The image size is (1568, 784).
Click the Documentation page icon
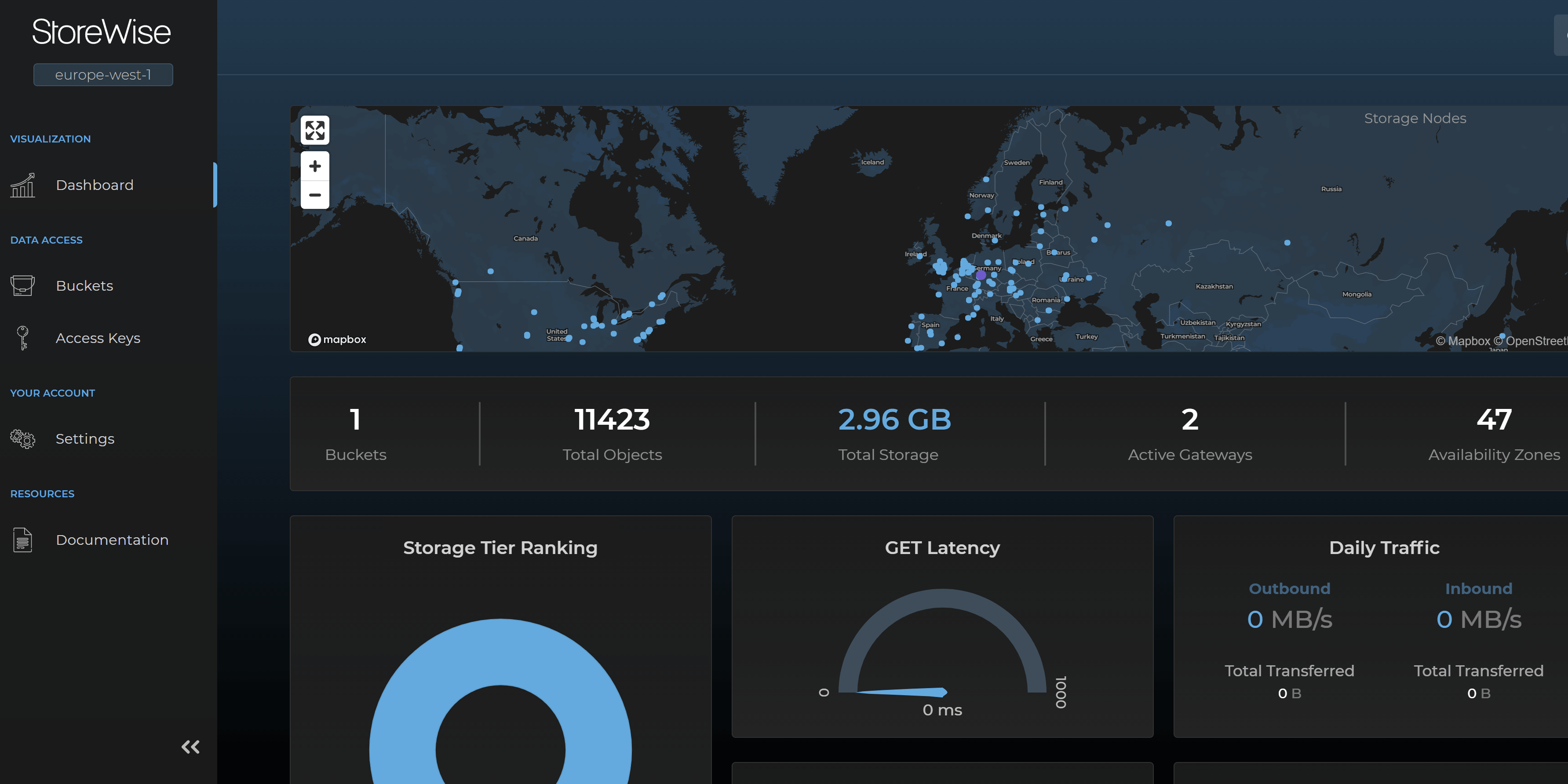(x=22, y=540)
